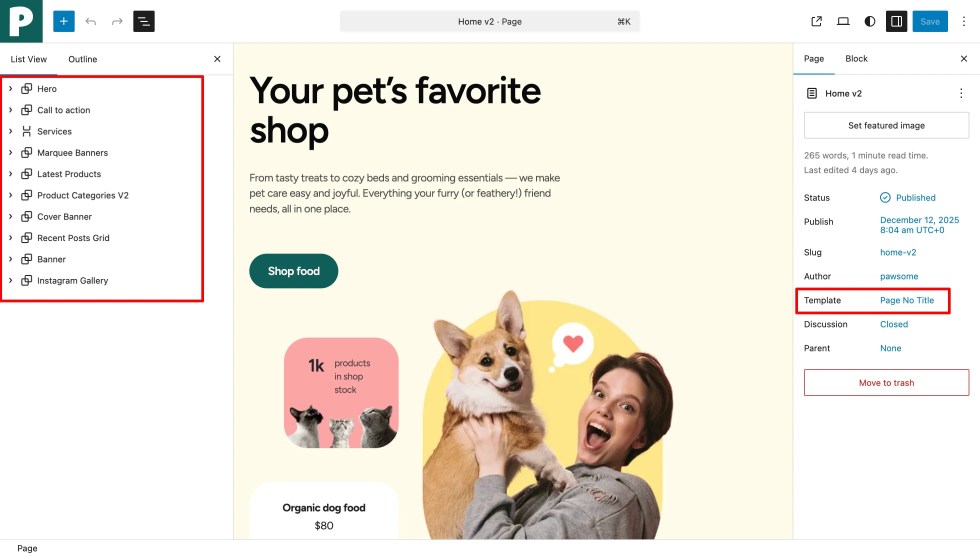
Task: Open the Home v2 page actions menu
Action: (961, 93)
